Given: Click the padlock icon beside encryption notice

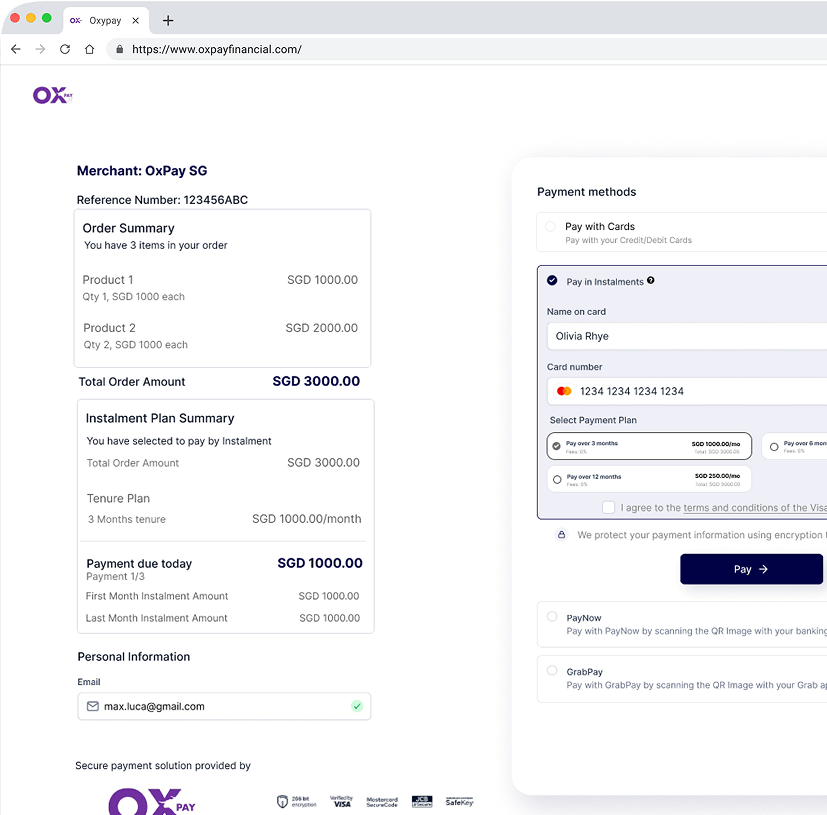Looking at the screenshot, I should pos(561,535).
